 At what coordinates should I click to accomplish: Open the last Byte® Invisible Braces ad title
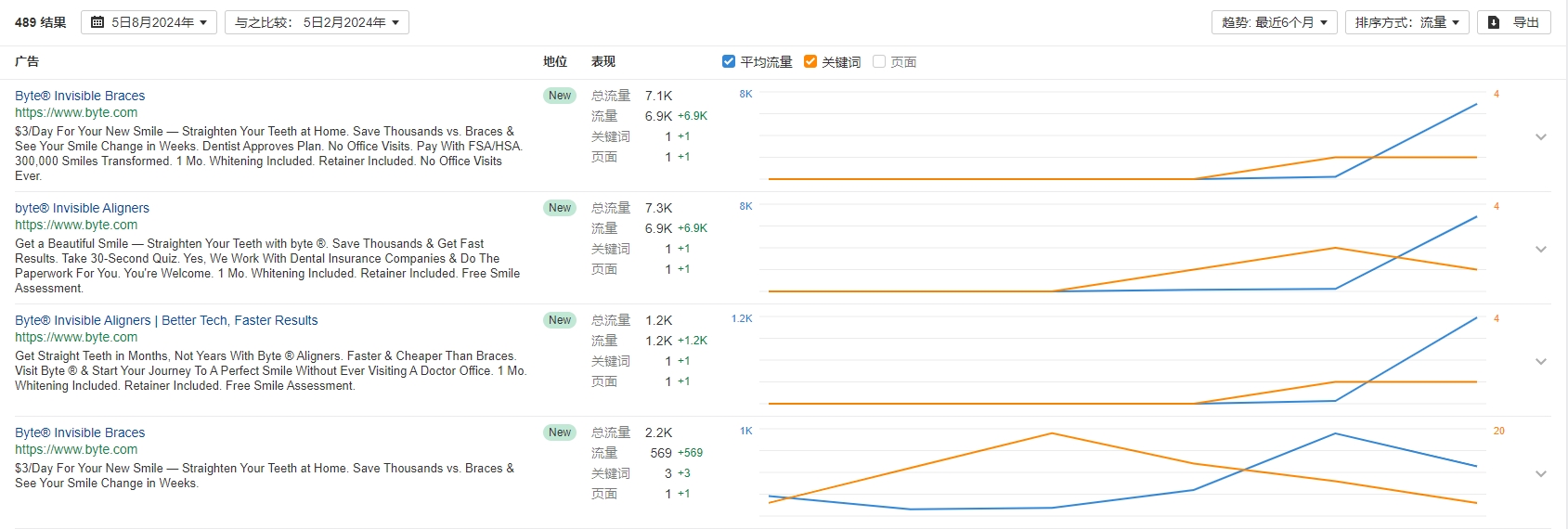click(80, 432)
